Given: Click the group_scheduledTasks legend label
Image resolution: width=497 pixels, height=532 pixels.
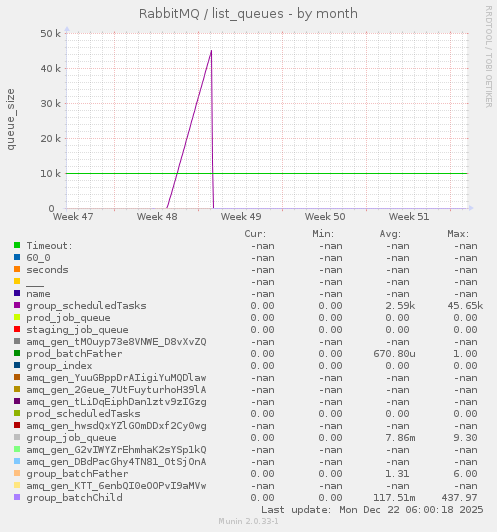Looking at the screenshot, I should 87,306.
